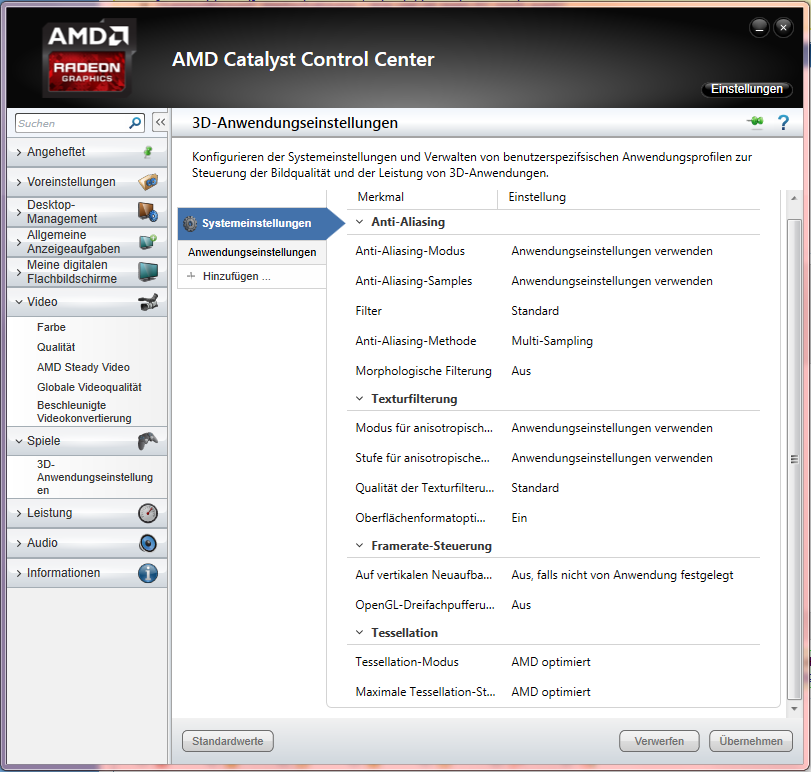Click the green pin icon beside Angeheftet
The width and height of the screenshot is (811, 772).
(148, 152)
